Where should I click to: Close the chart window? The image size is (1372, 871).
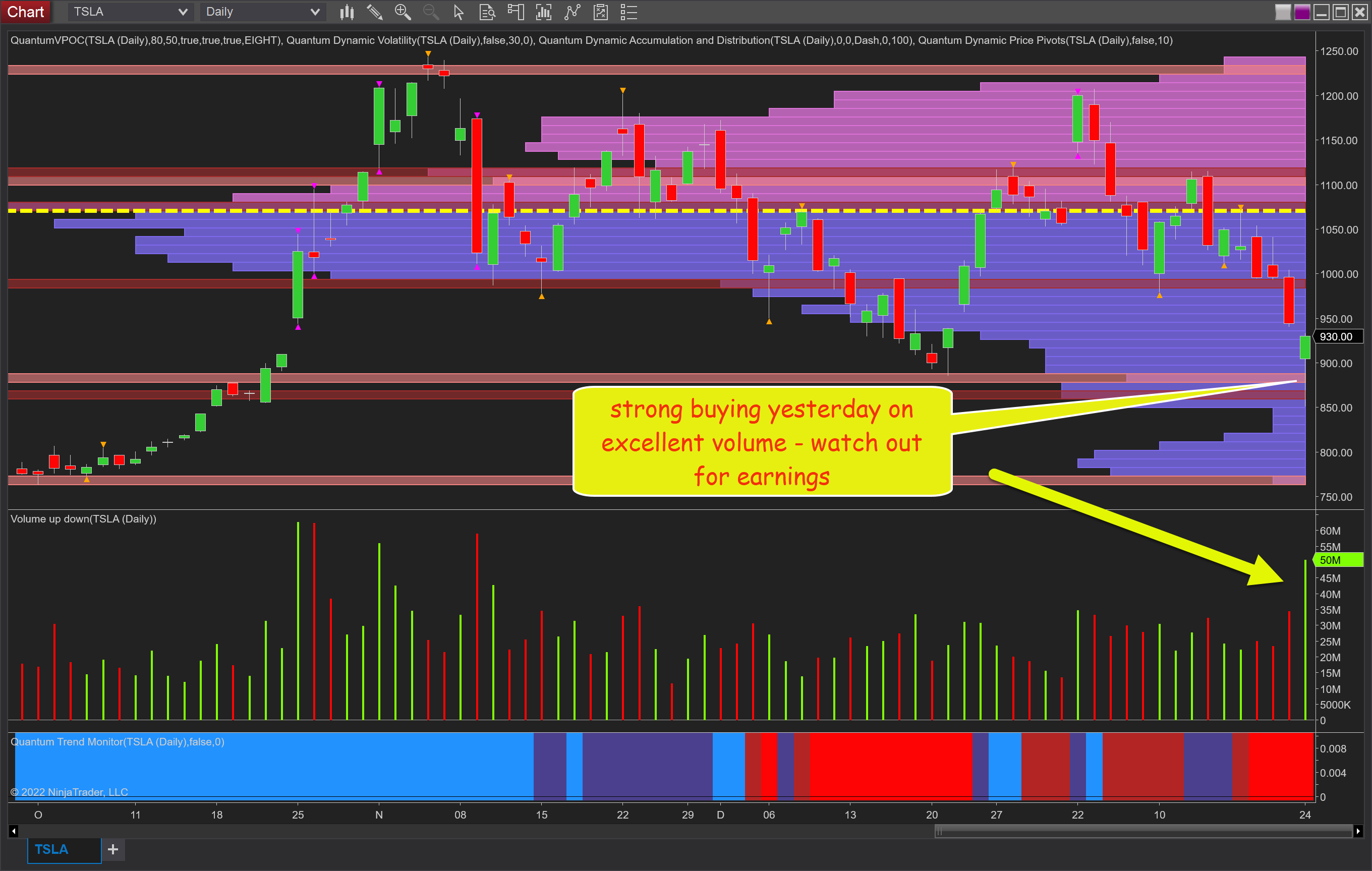point(1360,12)
